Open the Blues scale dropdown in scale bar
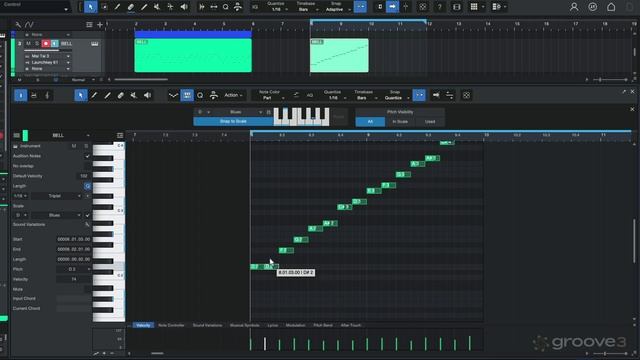 [241, 112]
